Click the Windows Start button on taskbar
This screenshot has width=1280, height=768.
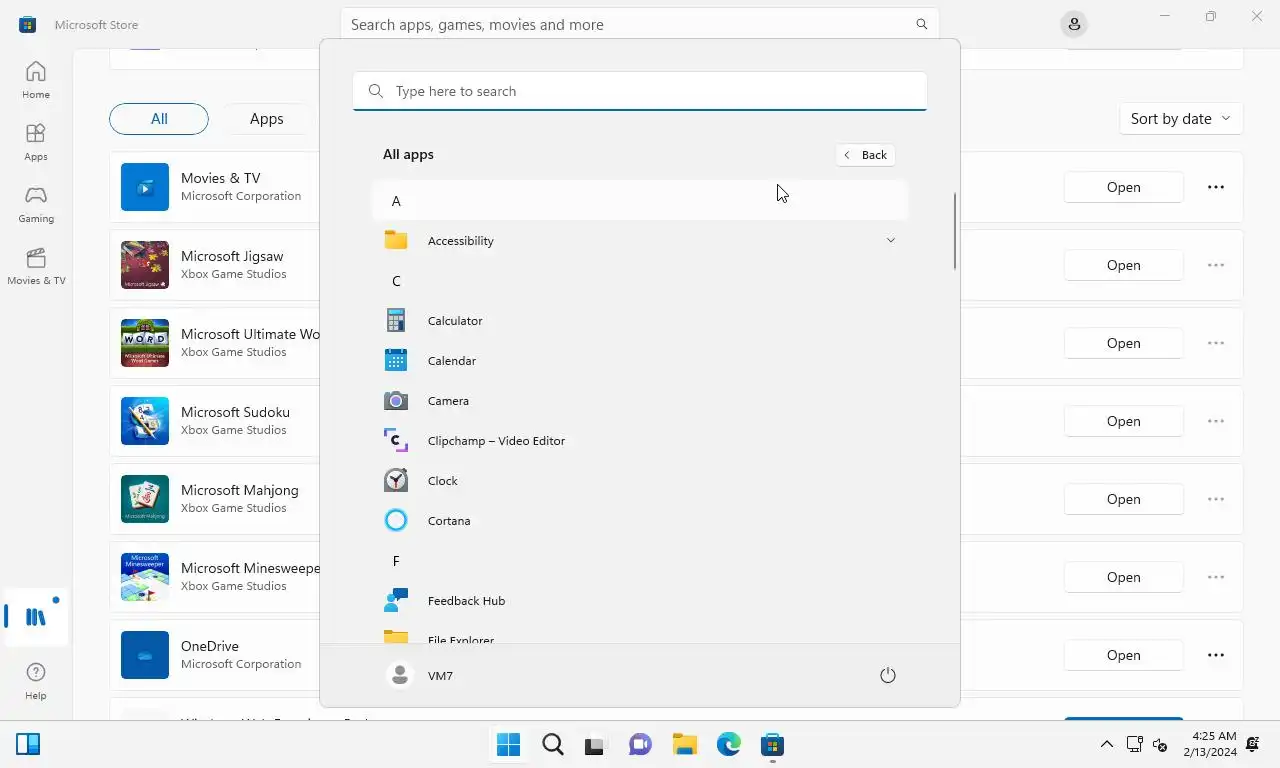508,744
